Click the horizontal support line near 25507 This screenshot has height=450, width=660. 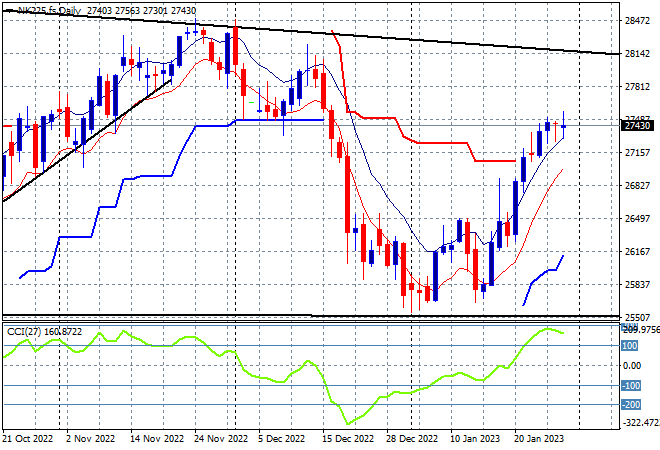(463, 315)
